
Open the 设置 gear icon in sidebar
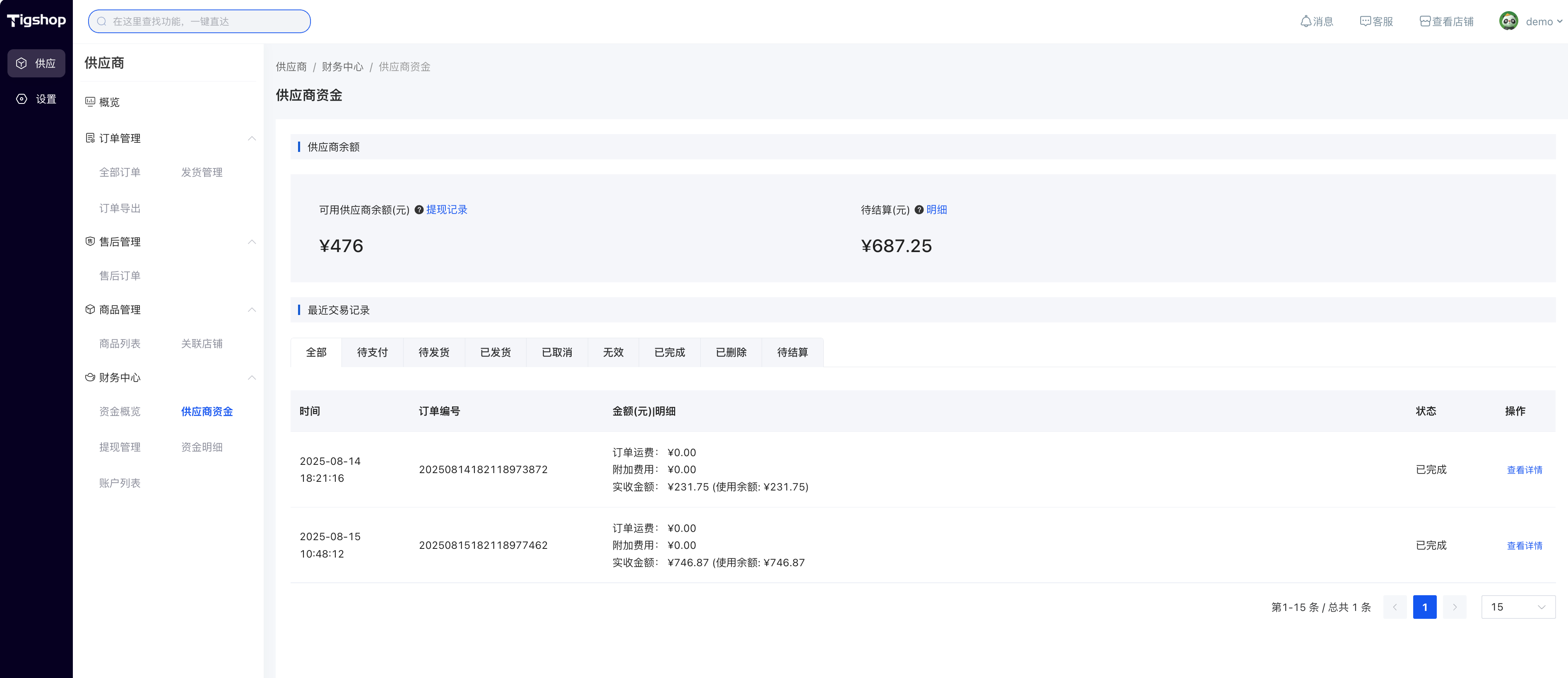click(21, 99)
